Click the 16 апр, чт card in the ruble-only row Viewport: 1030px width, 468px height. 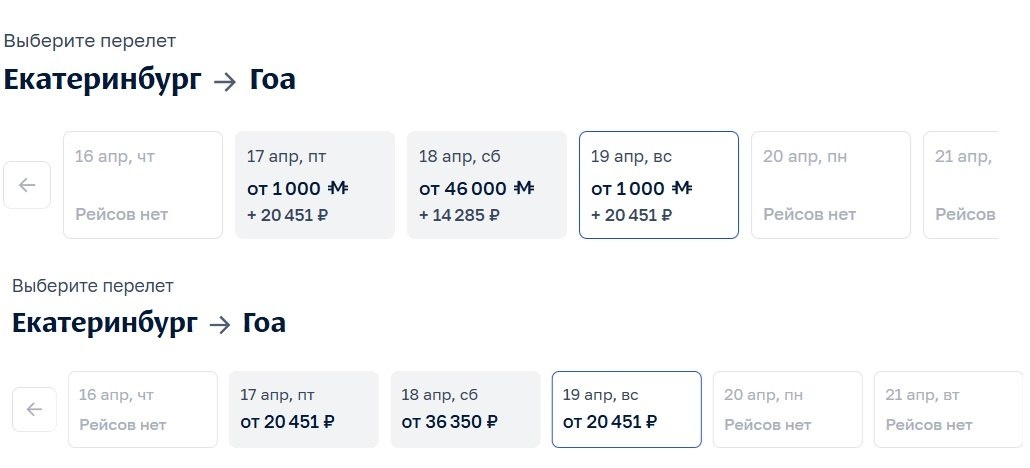pos(143,410)
